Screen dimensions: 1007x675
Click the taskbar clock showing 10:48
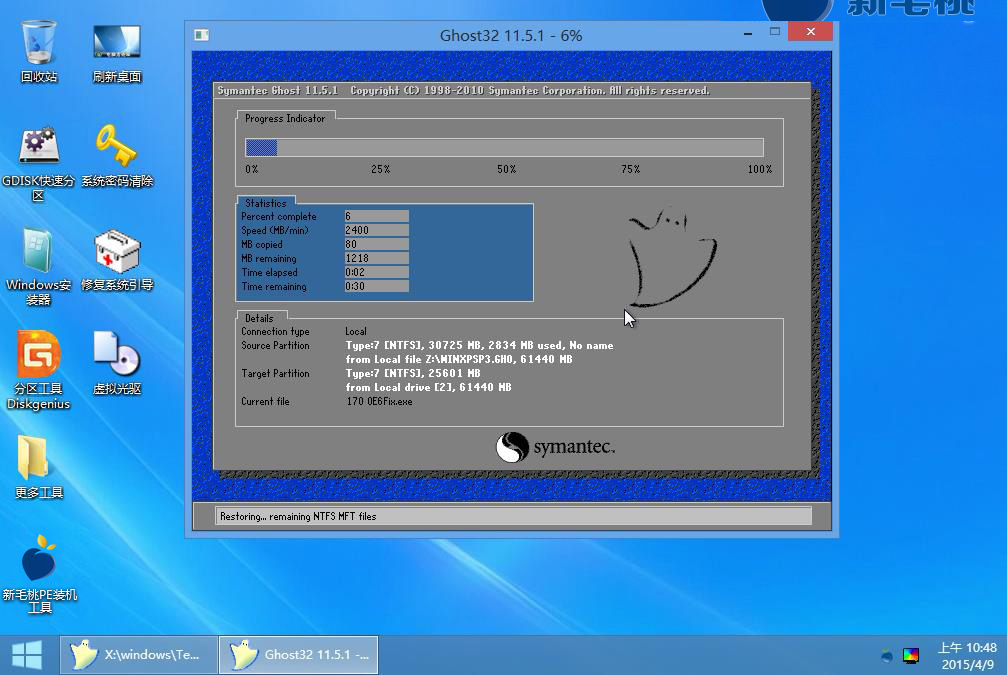pos(968,656)
